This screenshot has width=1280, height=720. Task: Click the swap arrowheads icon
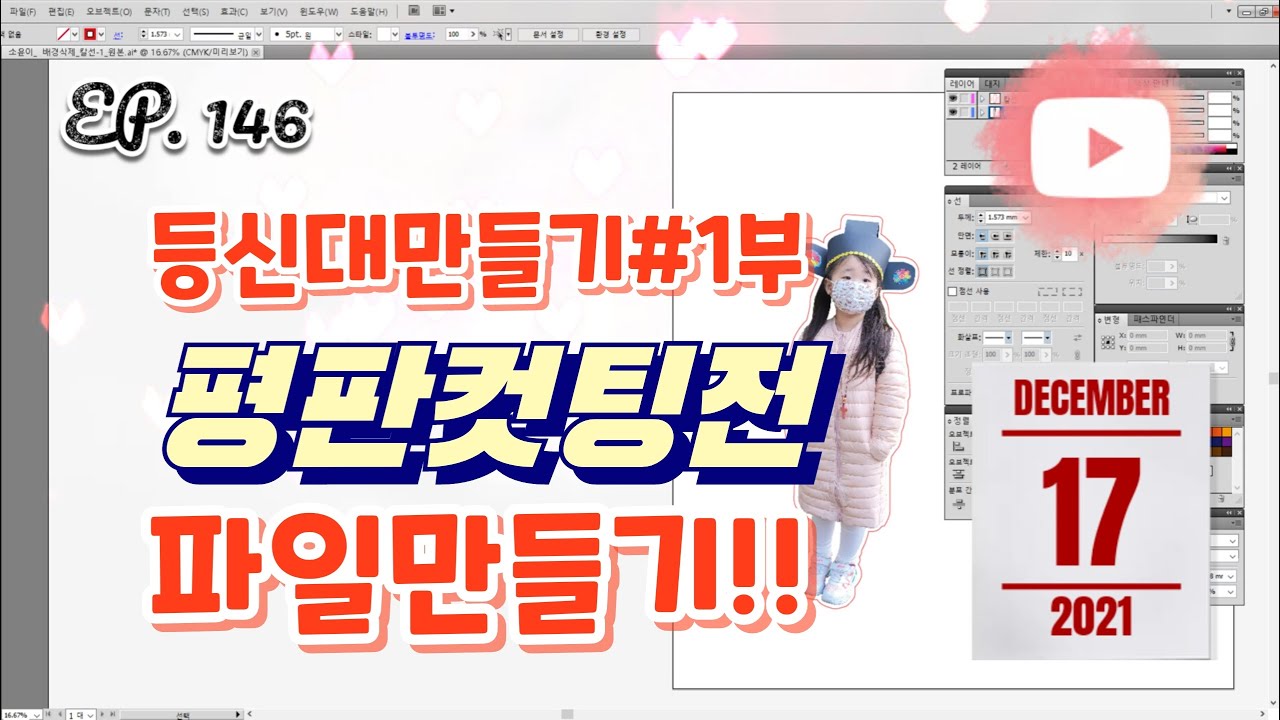(1078, 338)
